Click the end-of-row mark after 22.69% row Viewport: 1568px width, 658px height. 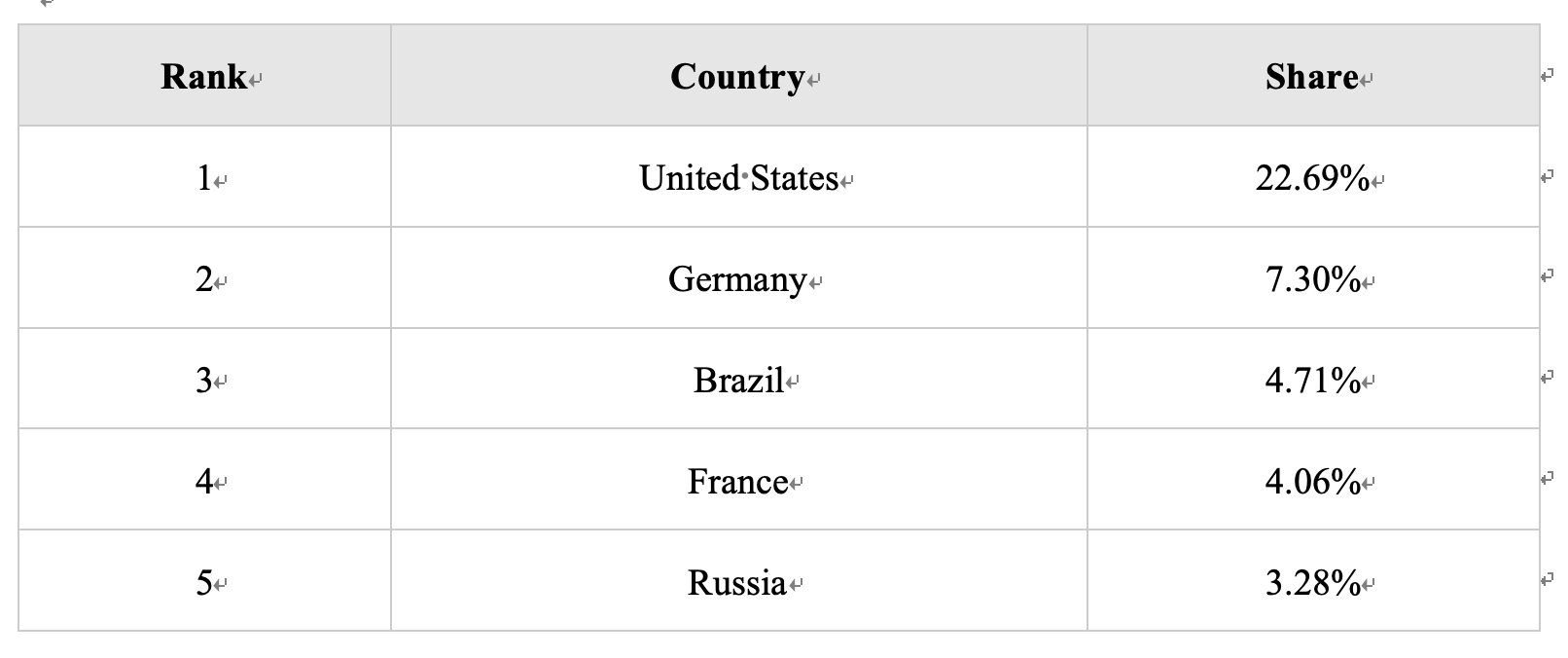(x=1548, y=176)
